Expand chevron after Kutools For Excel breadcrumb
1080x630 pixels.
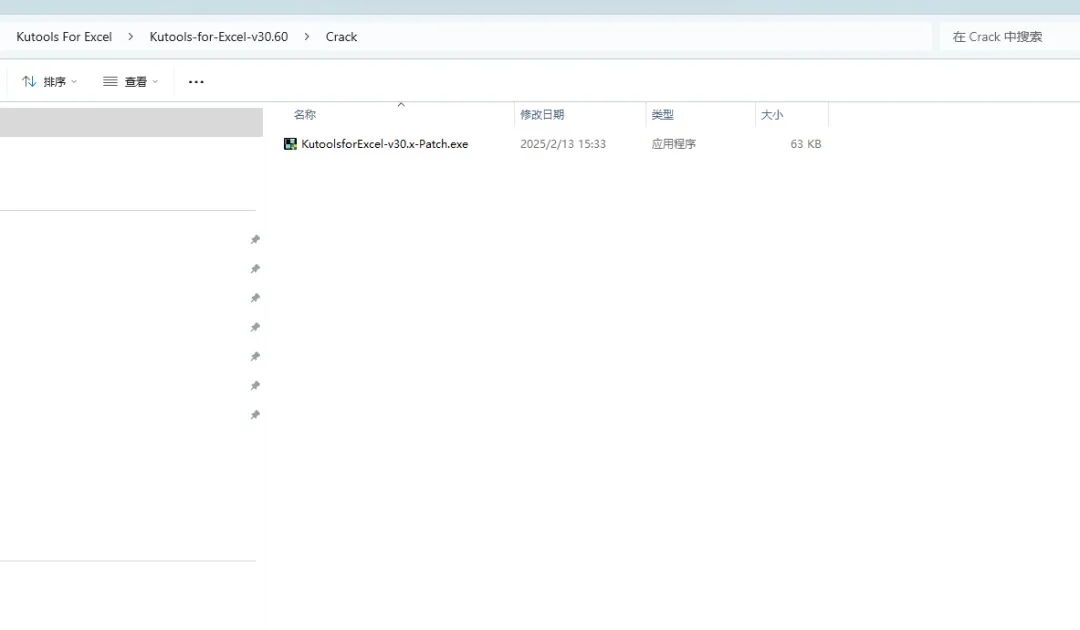130,36
